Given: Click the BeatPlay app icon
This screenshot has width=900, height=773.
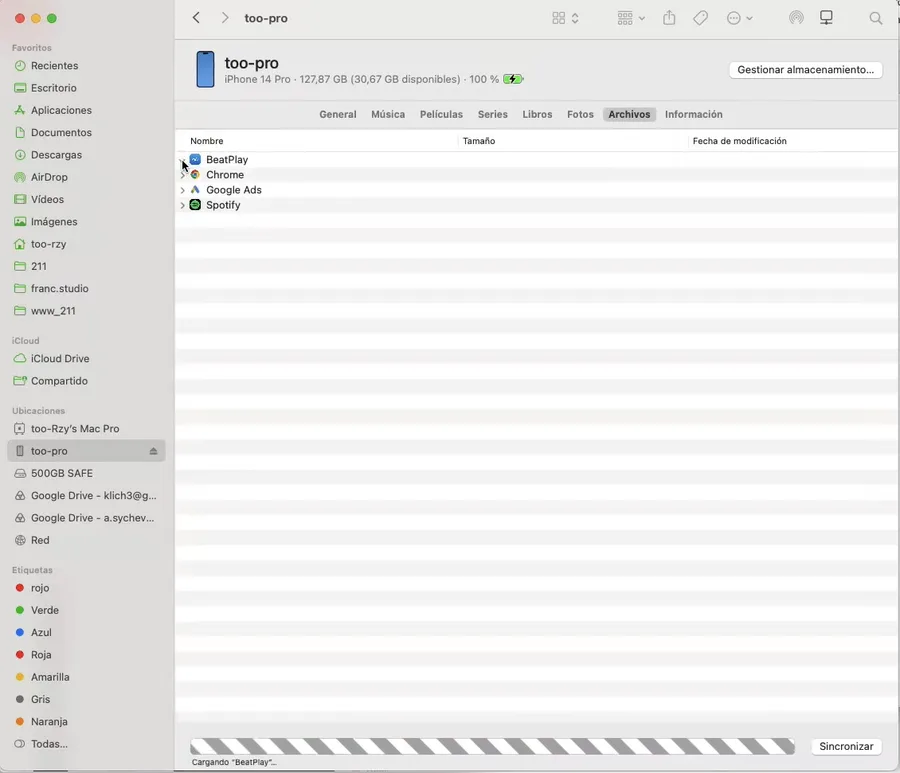Looking at the screenshot, I should (x=195, y=160).
